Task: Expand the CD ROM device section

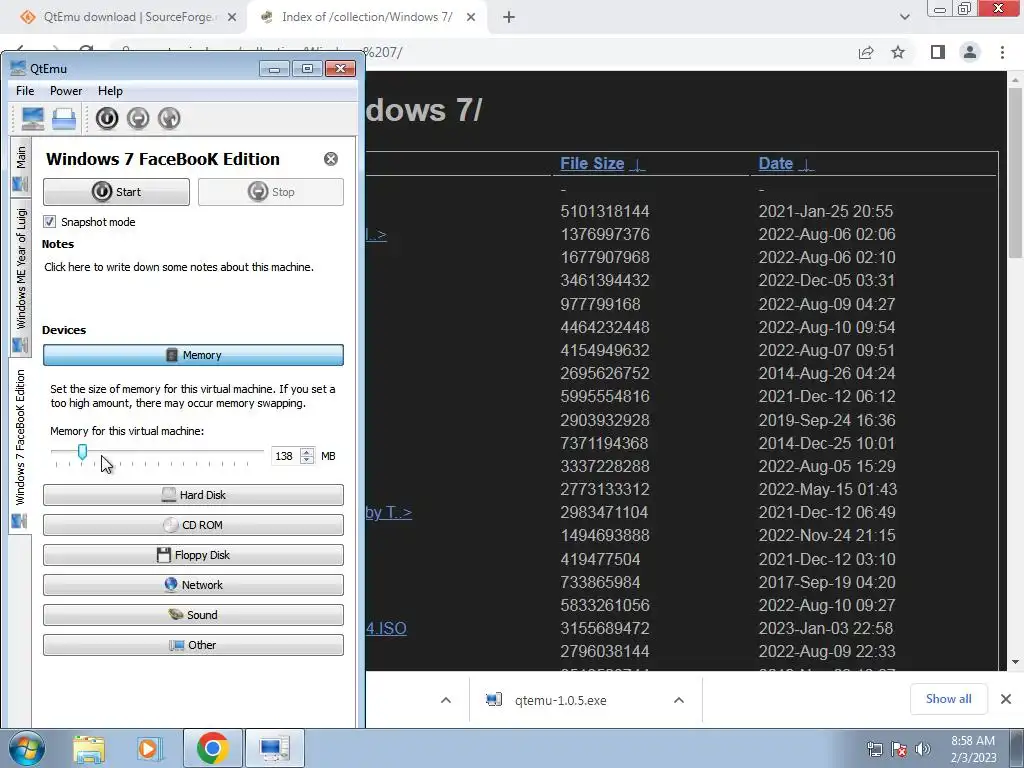Action: (193, 525)
